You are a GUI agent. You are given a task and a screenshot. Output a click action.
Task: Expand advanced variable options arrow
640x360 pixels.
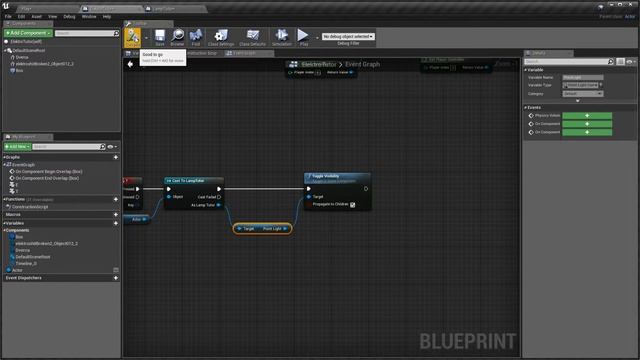pyautogui.click(x=578, y=101)
